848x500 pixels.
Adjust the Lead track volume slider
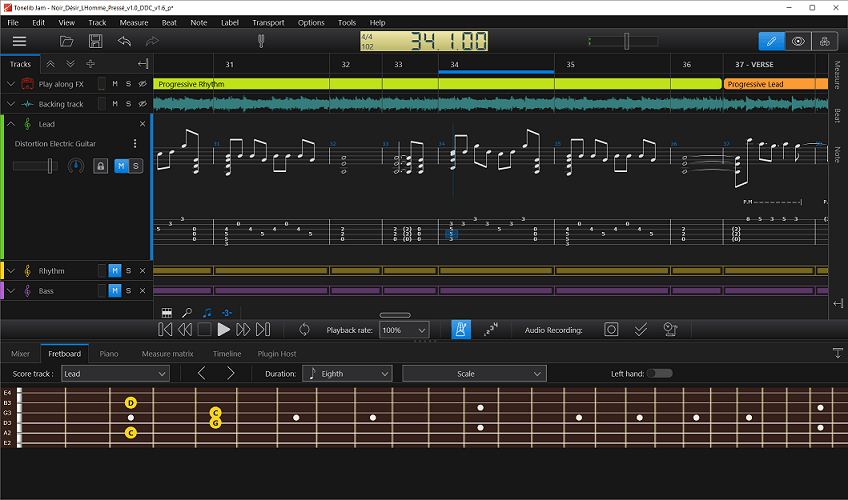(x=50, y=165)
